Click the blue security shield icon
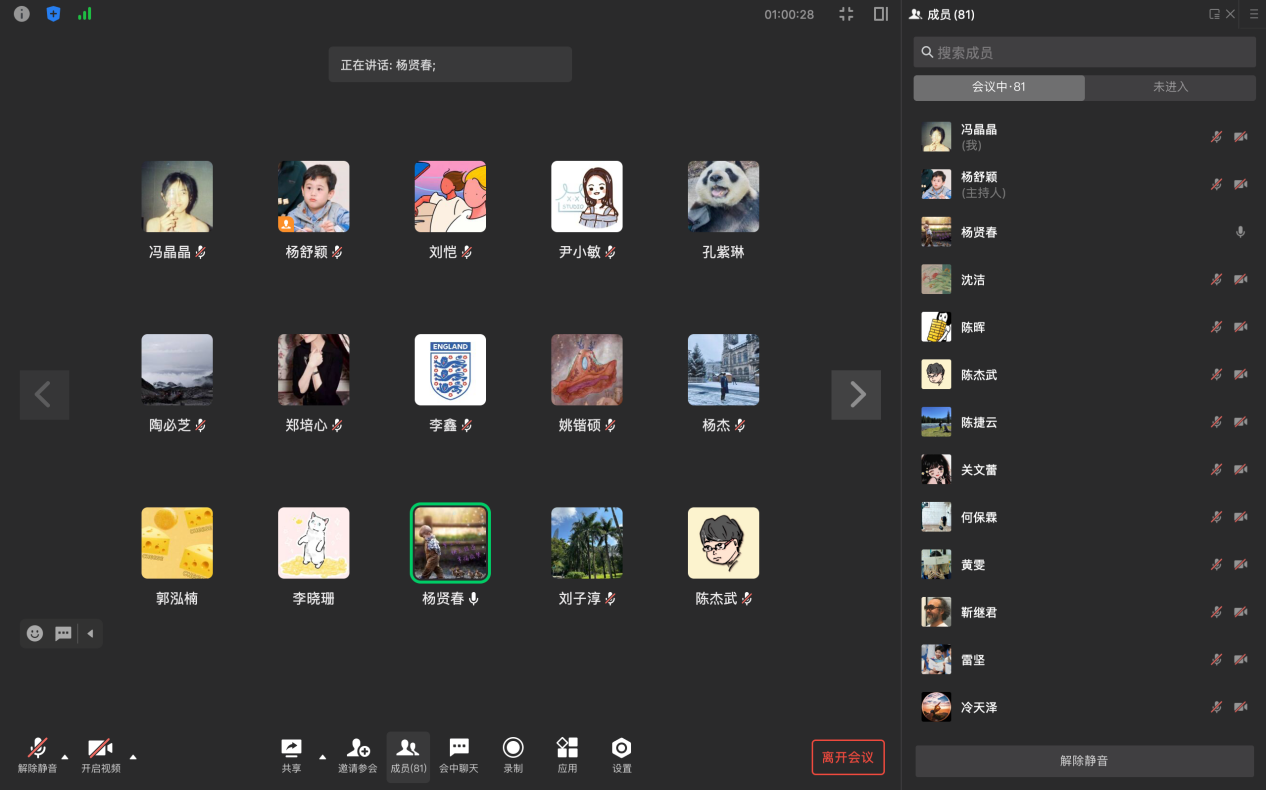This screenshot has height=790, width=1266. (x=54, y=14)
